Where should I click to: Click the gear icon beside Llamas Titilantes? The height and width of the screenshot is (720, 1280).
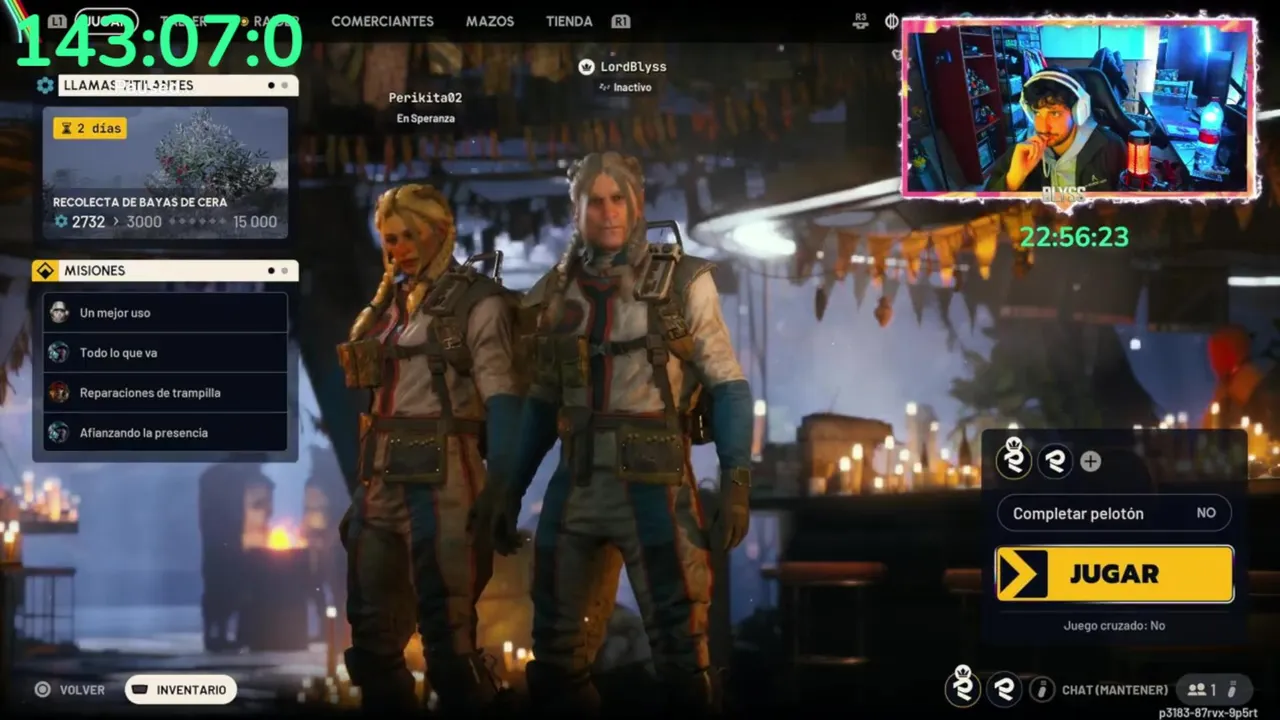coord(45,86)
